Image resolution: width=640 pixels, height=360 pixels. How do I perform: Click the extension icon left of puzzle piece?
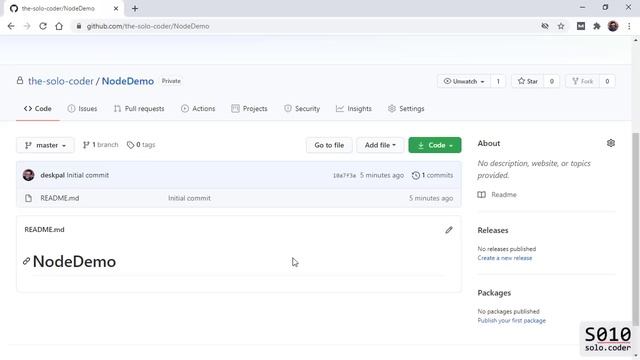pos(581,26)
